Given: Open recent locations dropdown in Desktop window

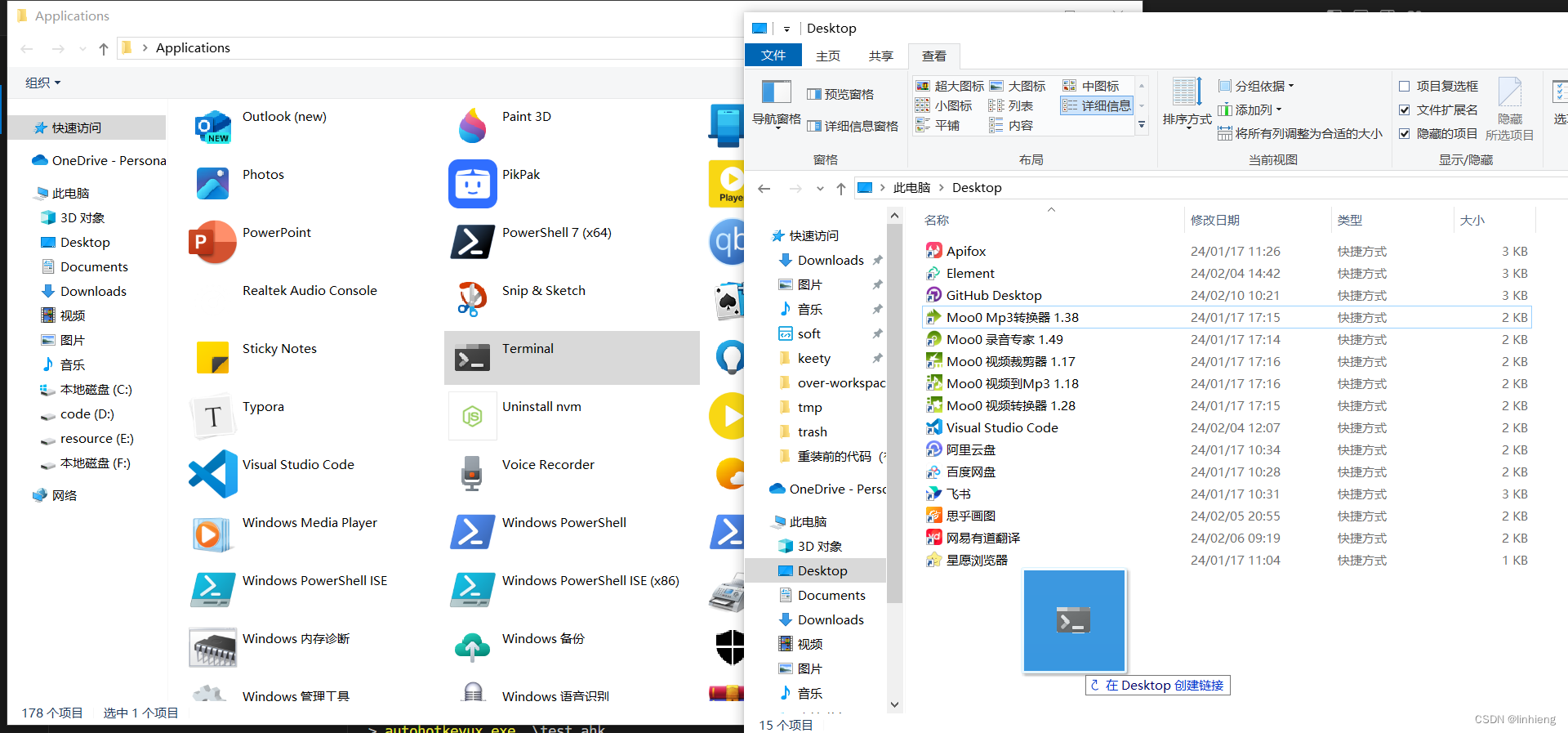Looking at the screenshot, I should click(x=820, y=189).
